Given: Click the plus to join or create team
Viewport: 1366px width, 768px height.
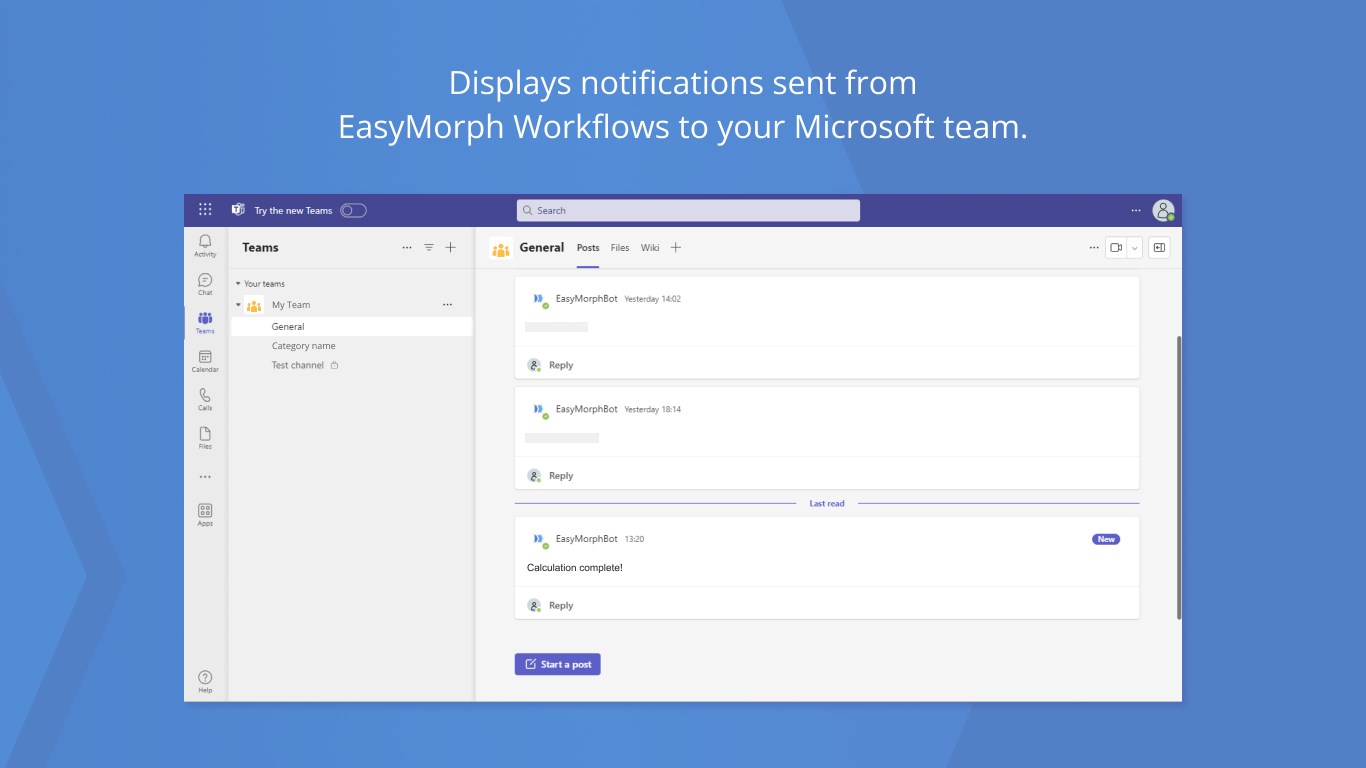Looking at the screenshot, I should coord(451,247).
